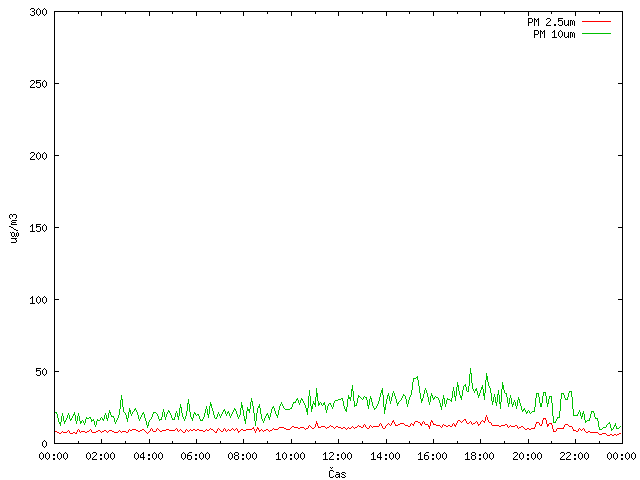Click the y-axis value 200
Image resolution: width=640 pixels, height=480 pixels.
(38, 156)
